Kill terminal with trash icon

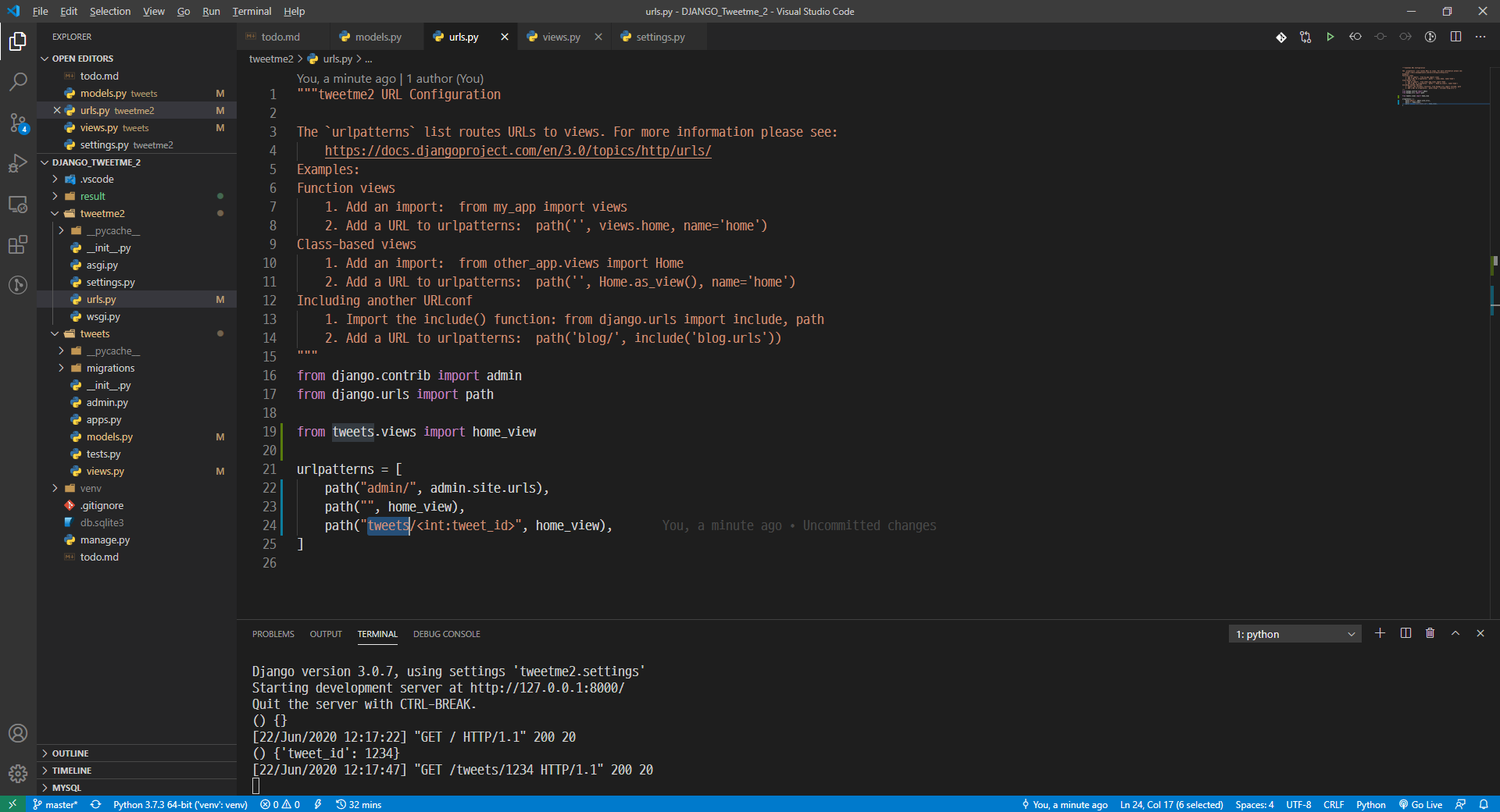[x=1430, y=633]
